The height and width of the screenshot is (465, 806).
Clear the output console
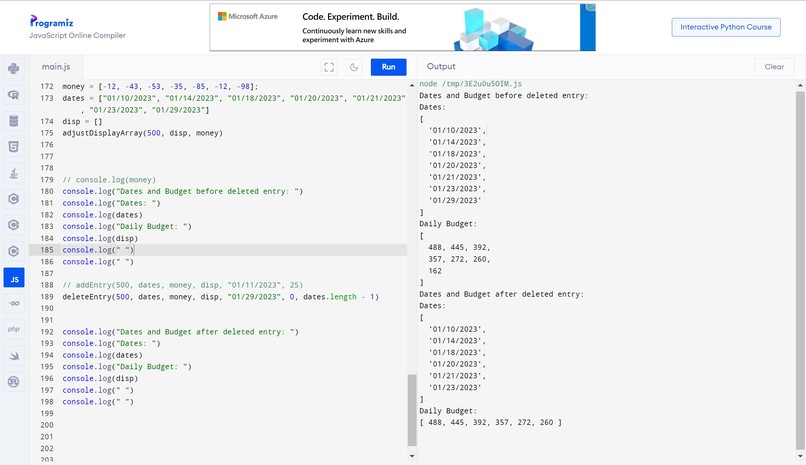[774, 67]
